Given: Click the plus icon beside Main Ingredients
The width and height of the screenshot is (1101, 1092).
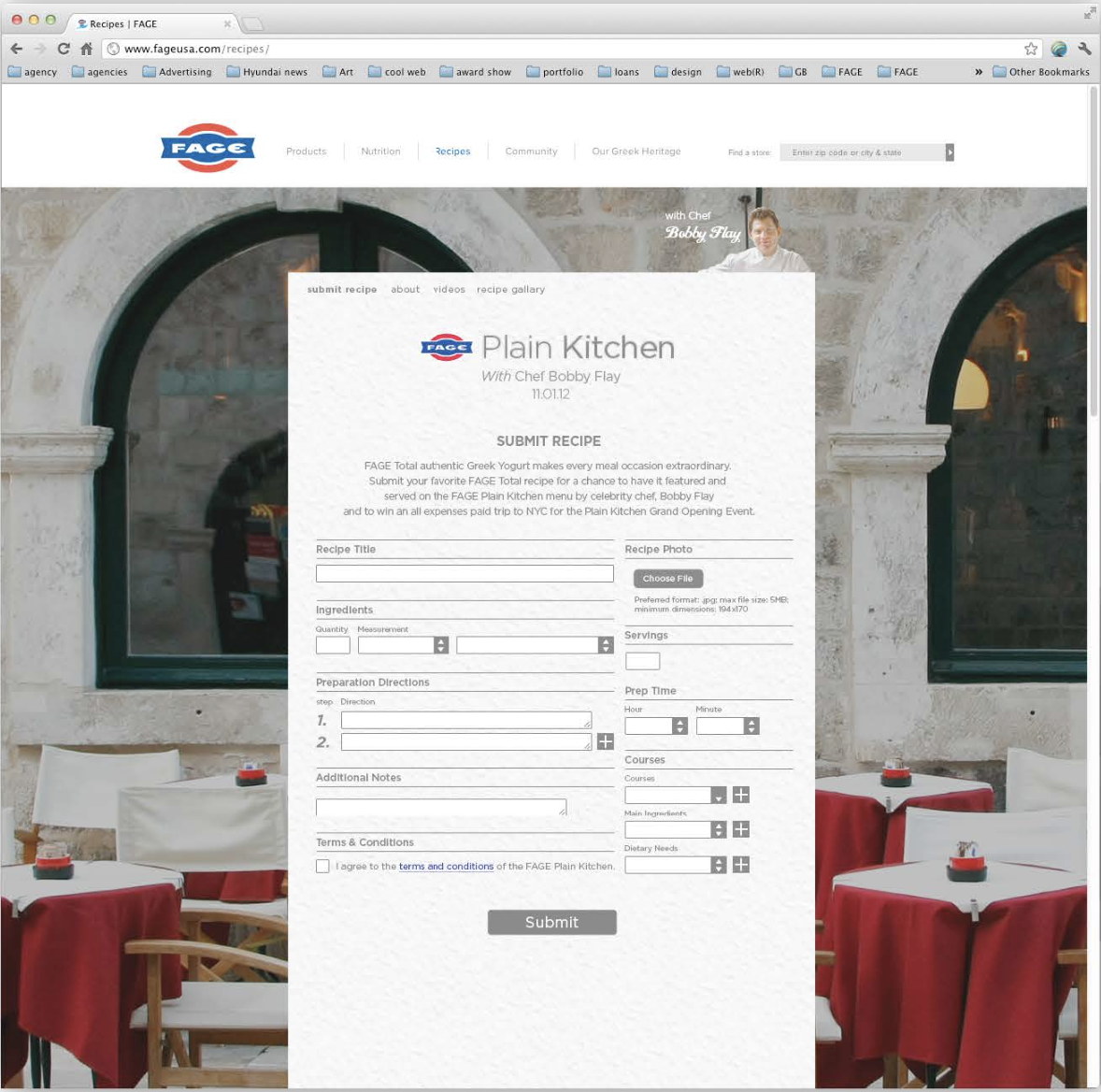Looking at the screenshot, I should (x=739, y=828).
